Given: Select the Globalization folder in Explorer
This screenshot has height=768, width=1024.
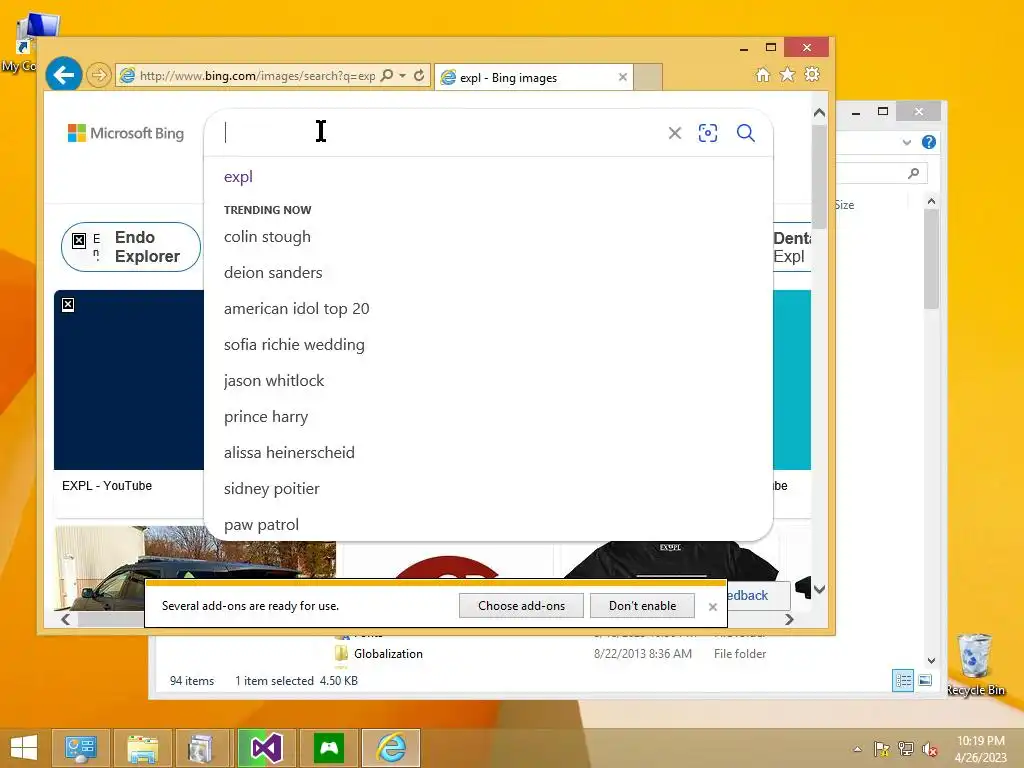Looking at the screenshot, I should click(388, 654).
